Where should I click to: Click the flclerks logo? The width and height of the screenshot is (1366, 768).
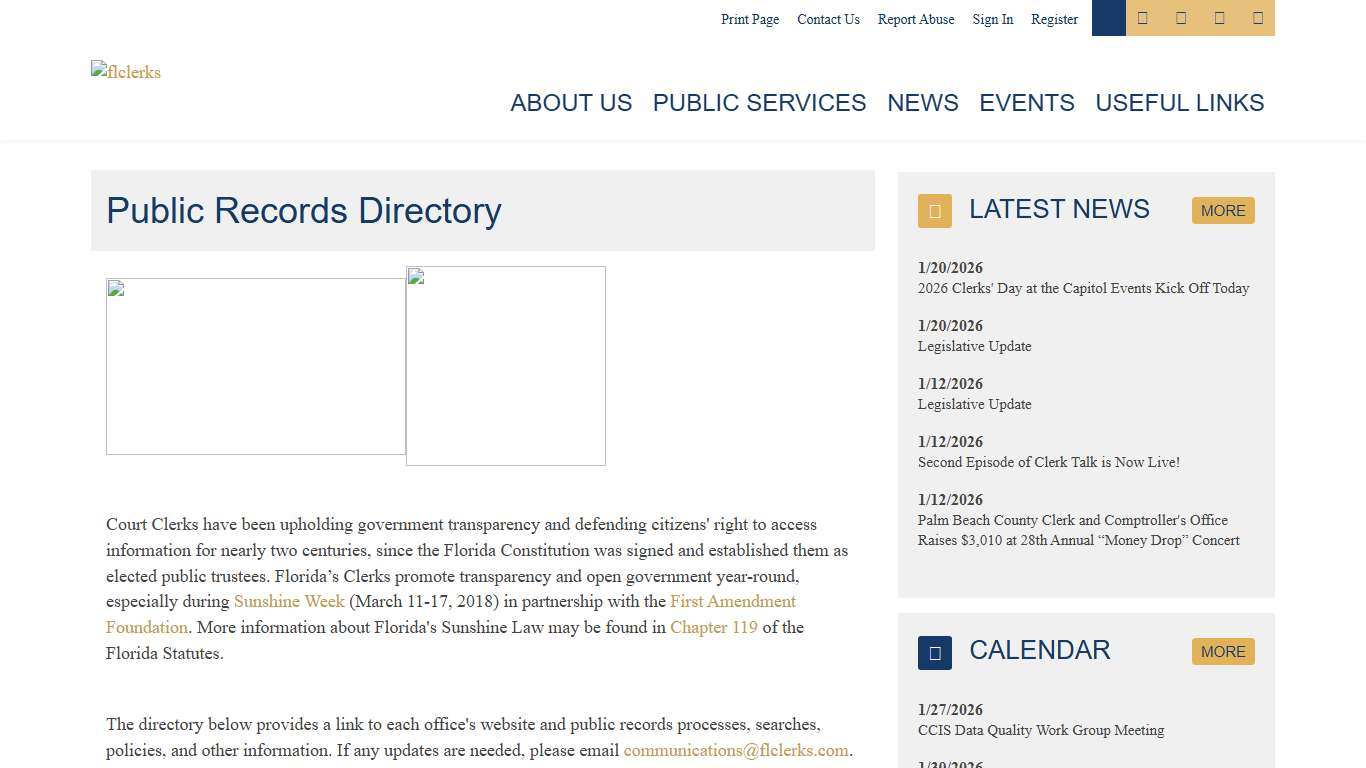tap(125, 72)
